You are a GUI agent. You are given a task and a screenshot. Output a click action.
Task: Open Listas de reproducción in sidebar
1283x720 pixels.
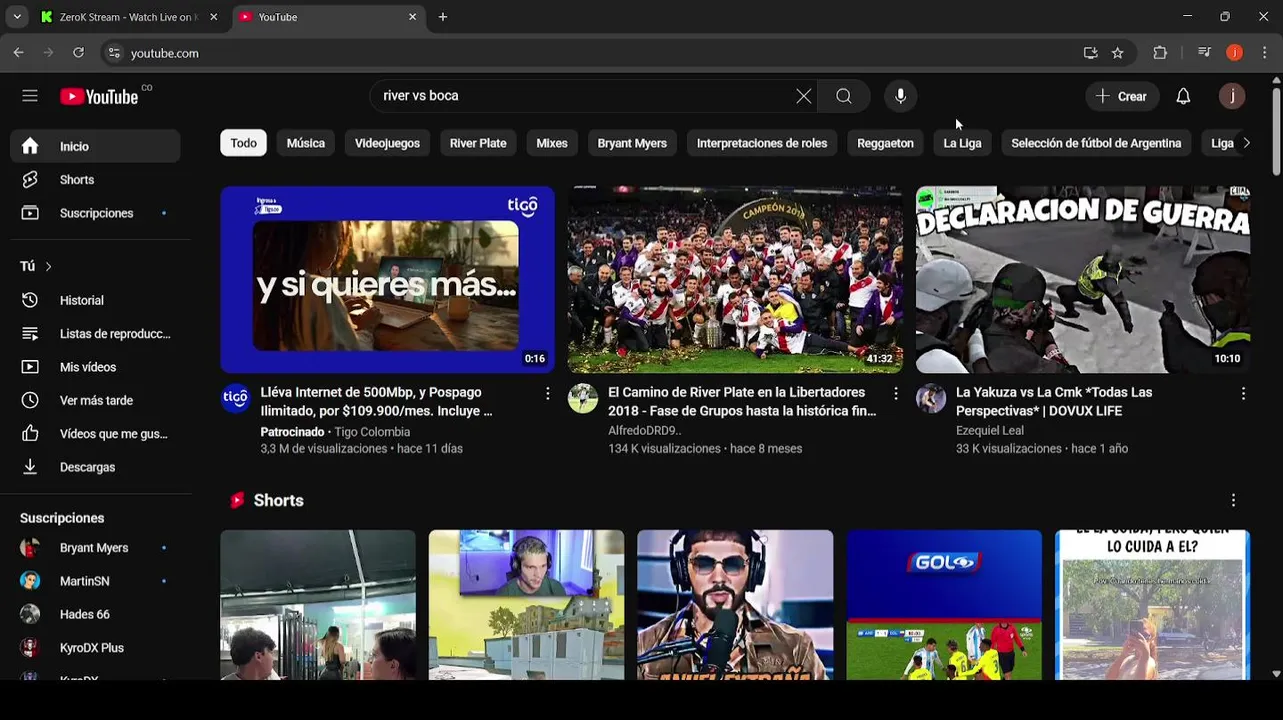pos(95,334)
